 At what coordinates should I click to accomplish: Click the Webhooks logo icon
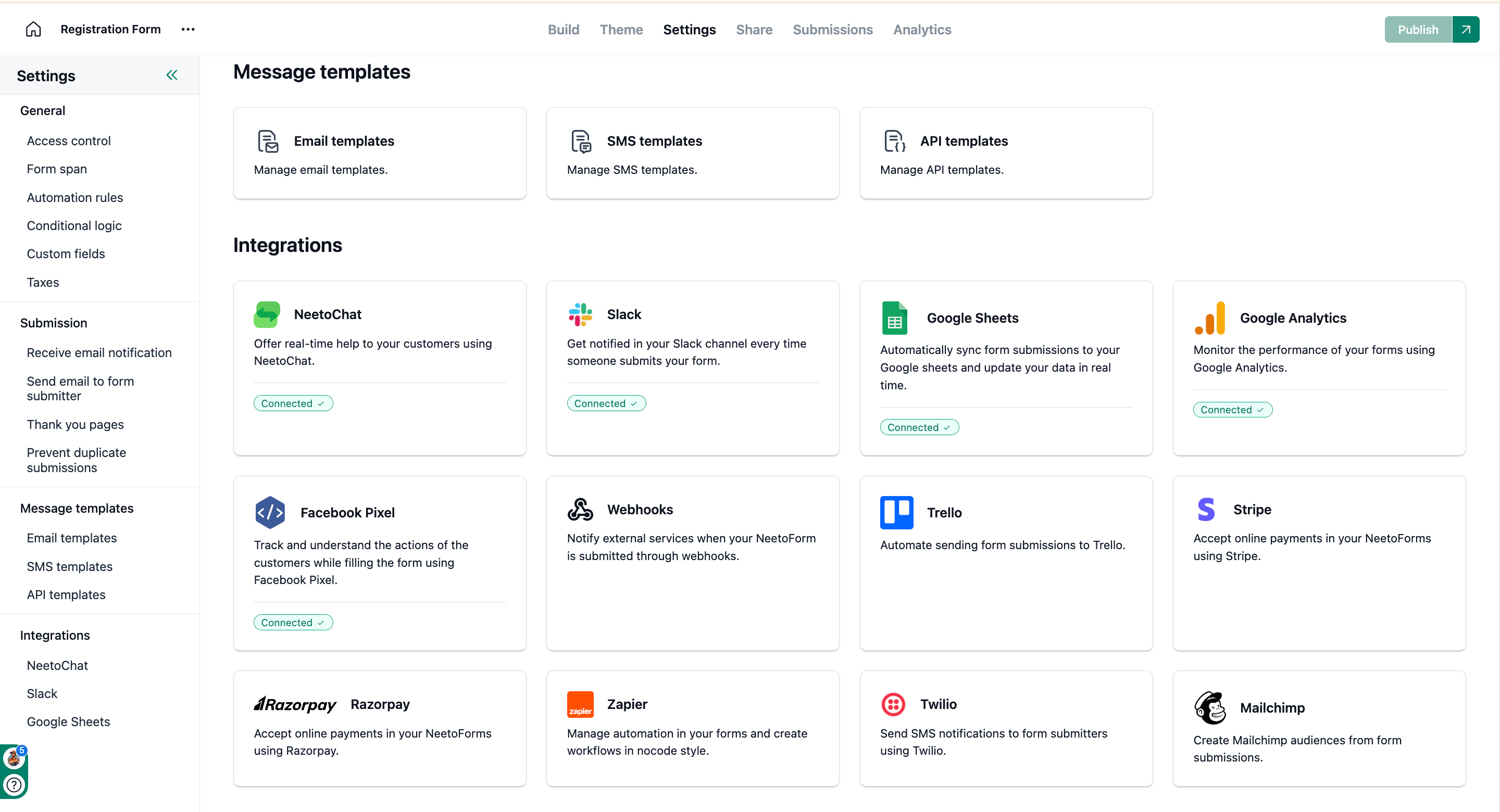pyautogui.click(x=581, y=509)
